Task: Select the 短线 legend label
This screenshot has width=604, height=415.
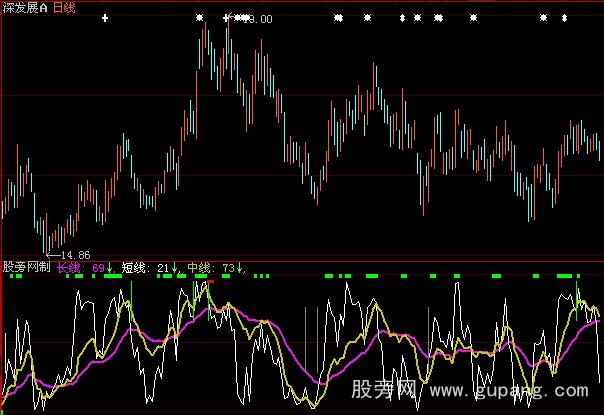Action: pyautogui.click(x=134, y=267)
